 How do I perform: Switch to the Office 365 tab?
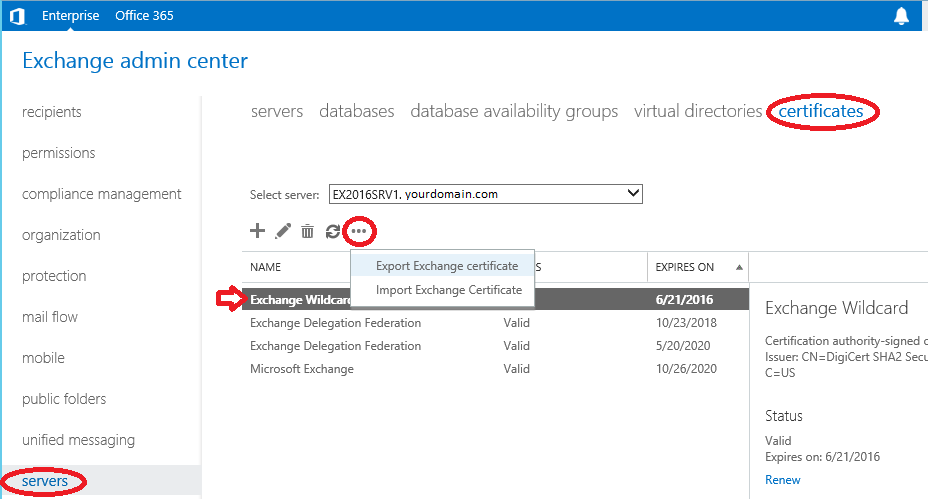coord(144,16)
